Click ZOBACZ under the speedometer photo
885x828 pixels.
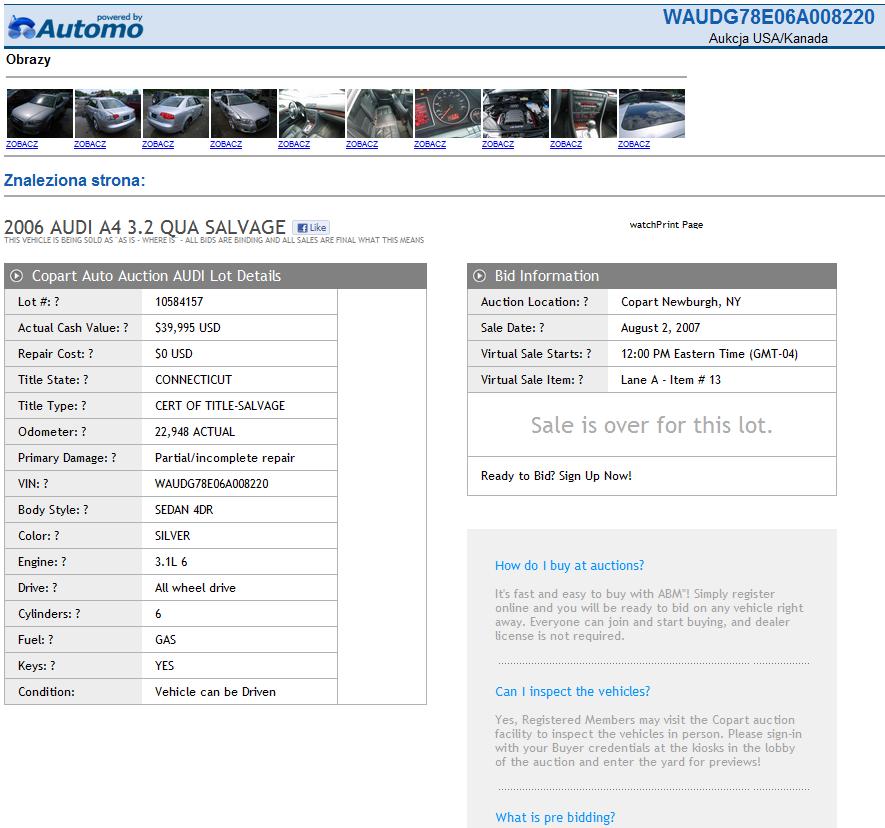tap(430, 144)
